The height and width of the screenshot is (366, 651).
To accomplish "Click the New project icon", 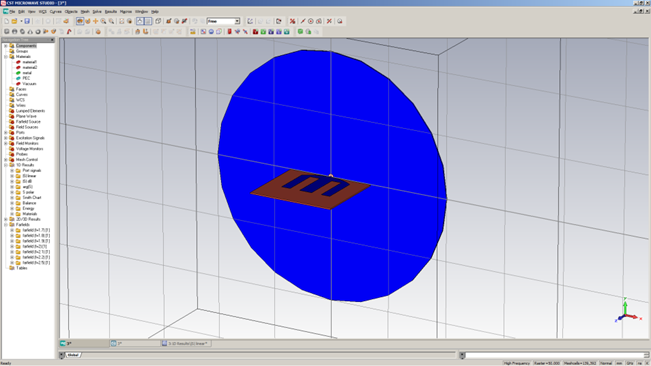I will pos(6,21).
